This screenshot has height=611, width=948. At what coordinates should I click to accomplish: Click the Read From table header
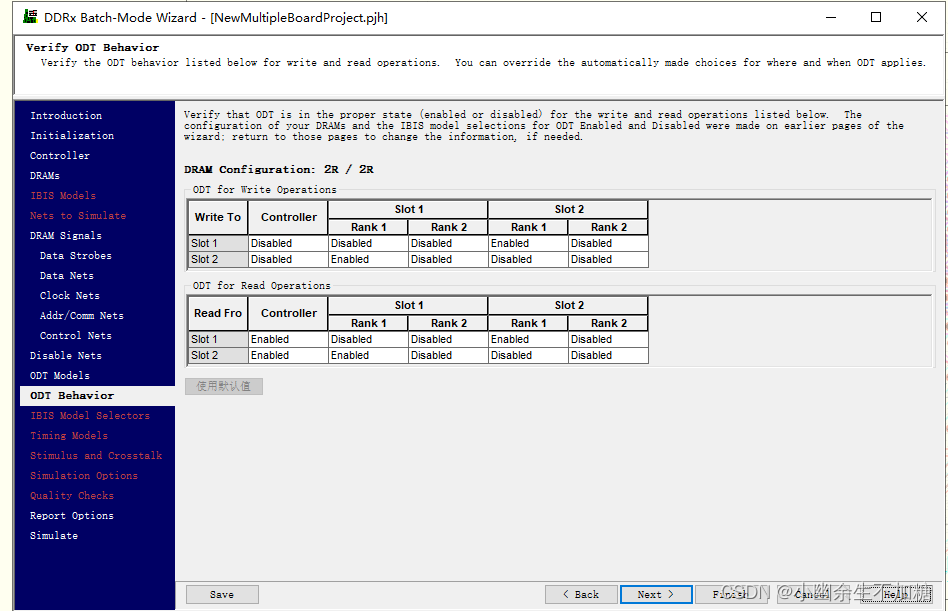click(x=218, y=314)
